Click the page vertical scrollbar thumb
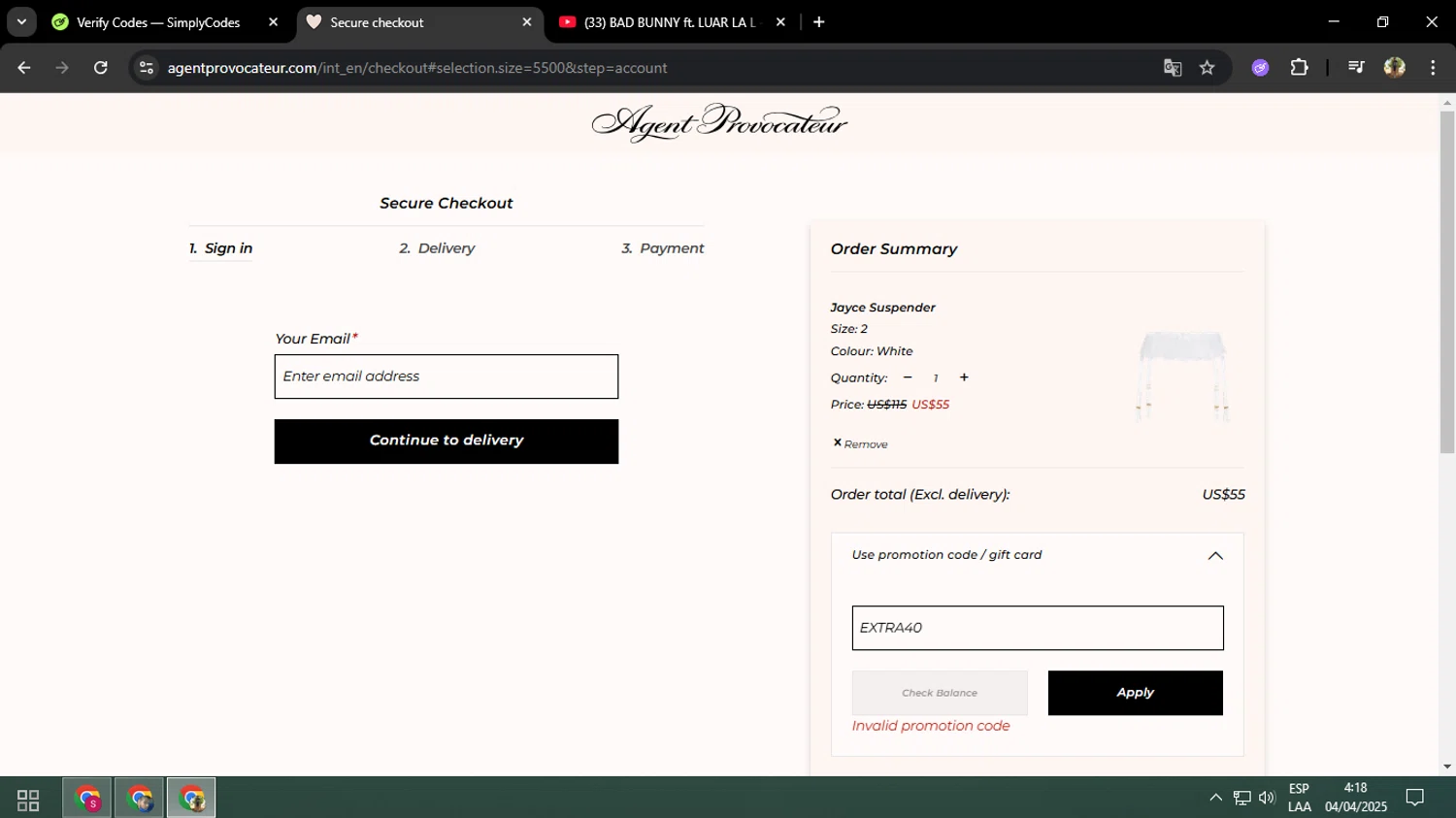 [x=1447, y=281]
